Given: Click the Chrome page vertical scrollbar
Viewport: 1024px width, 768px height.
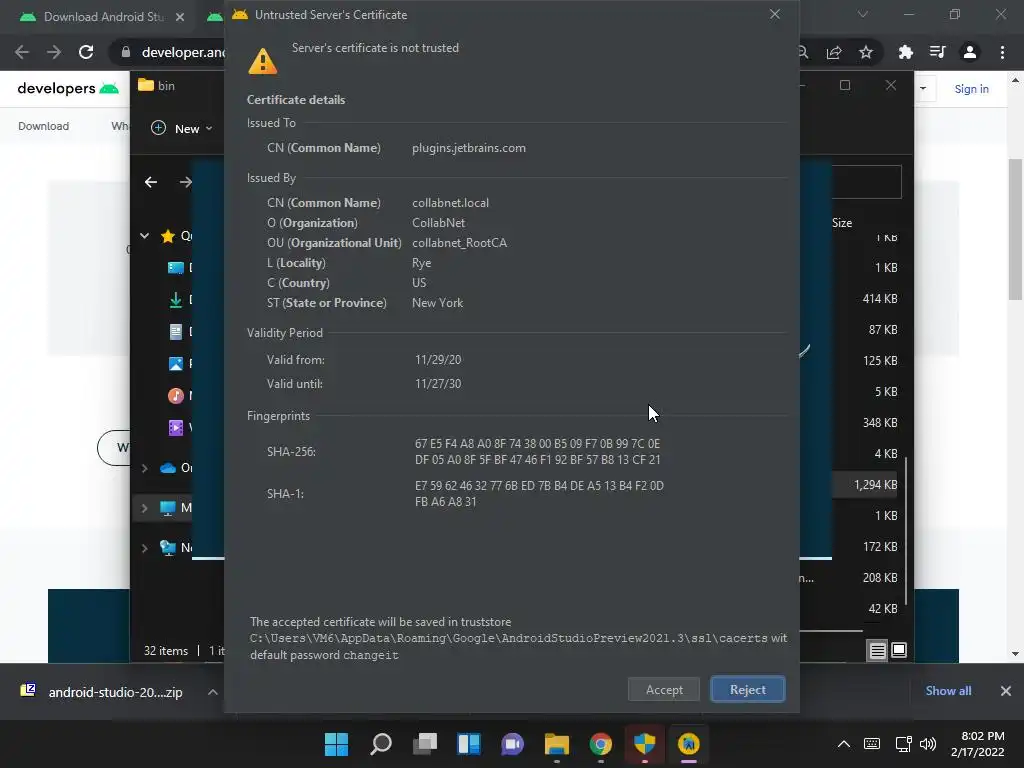Looking at the screenshot, I should coord(1015,229).
